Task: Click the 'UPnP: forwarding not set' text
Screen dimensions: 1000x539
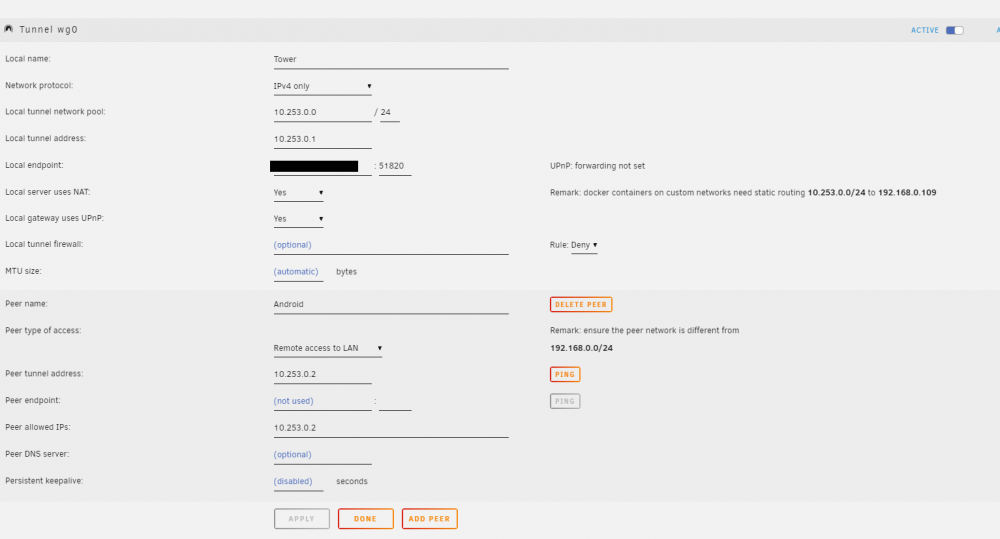Action: [598, 166]
